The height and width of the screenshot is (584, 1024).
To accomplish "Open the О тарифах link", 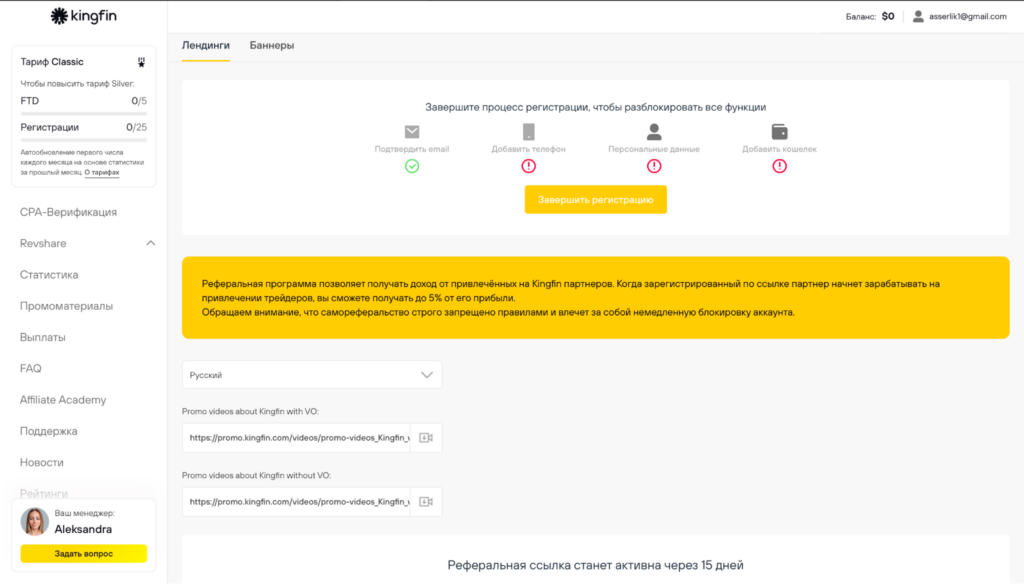I will (102, 172).
